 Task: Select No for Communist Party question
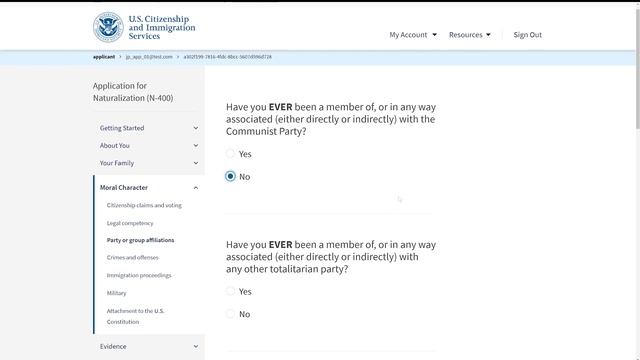[230, 176]
